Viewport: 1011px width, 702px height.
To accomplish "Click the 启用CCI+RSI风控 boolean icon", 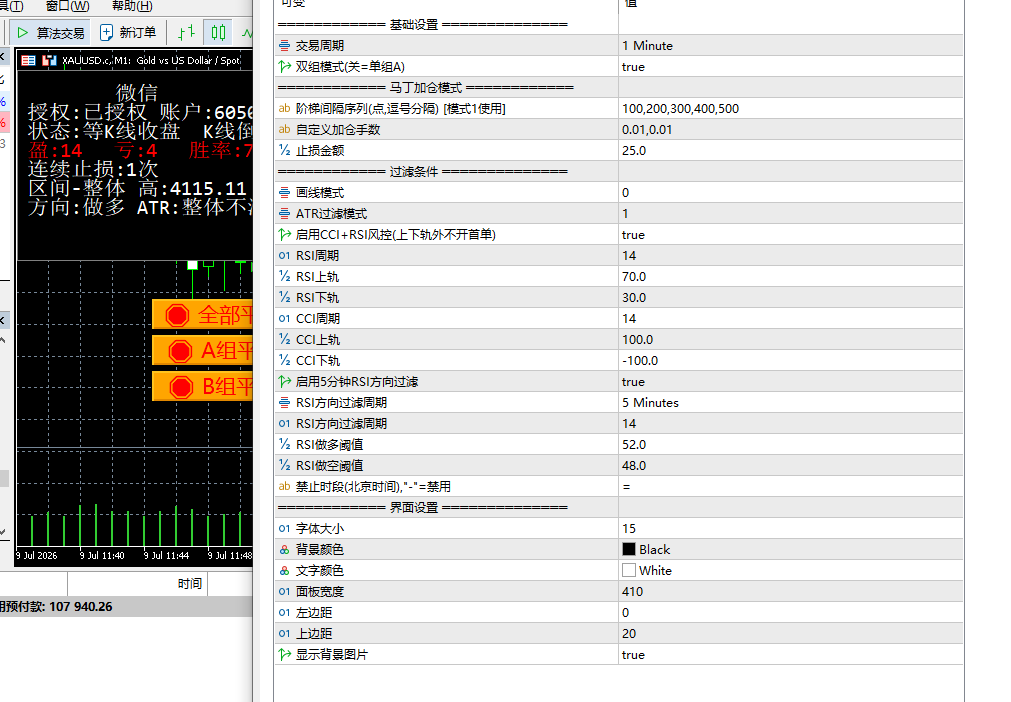I will coord(284,235).
